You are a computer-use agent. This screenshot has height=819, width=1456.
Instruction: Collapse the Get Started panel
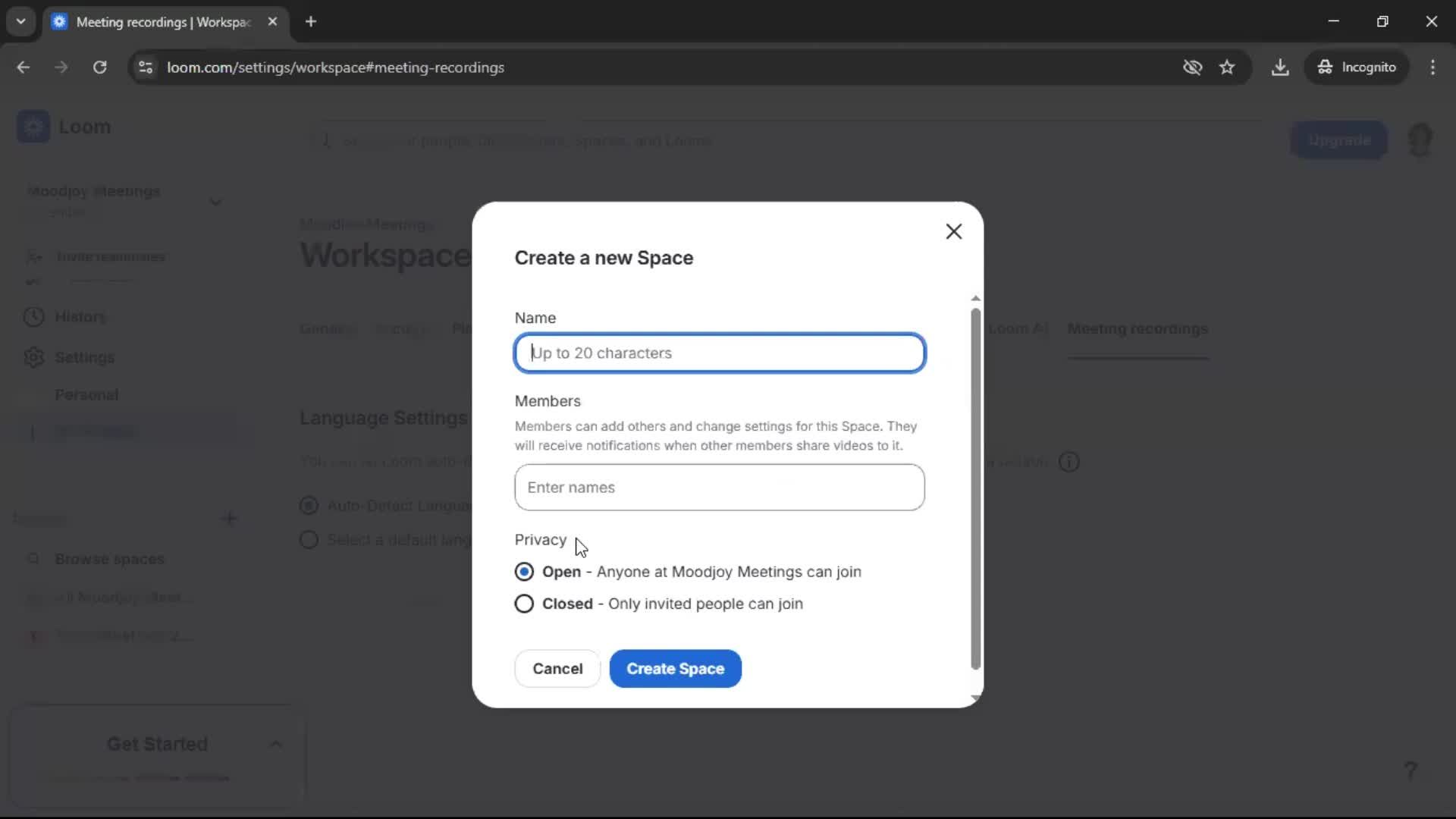[275, 744]
